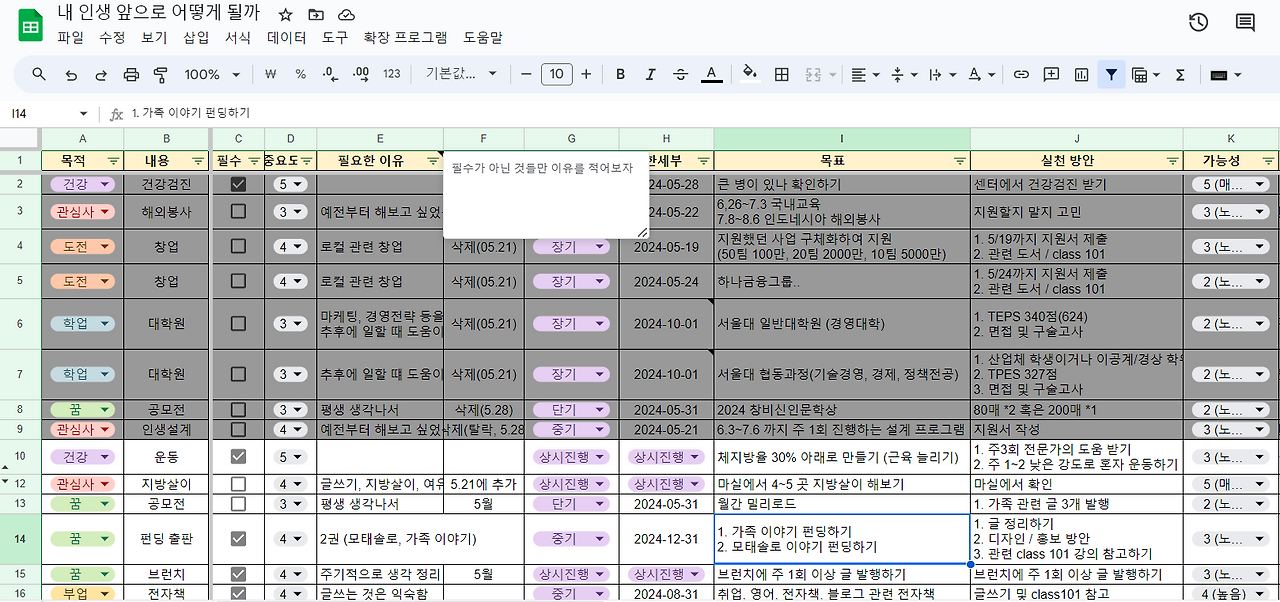This screenshot has height=602, width=1280.
Task: Open the 중기 dropdown in 펀딩 출판 row
Action: 571,538
